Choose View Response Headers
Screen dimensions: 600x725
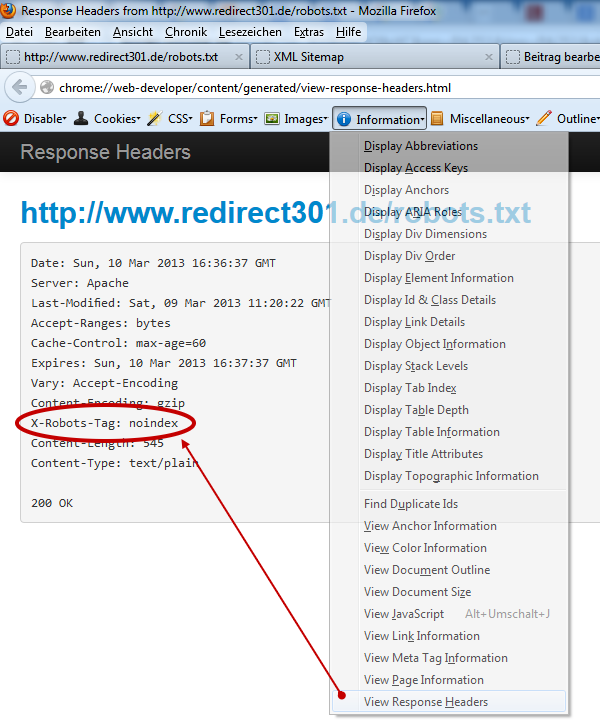[449, 702]
